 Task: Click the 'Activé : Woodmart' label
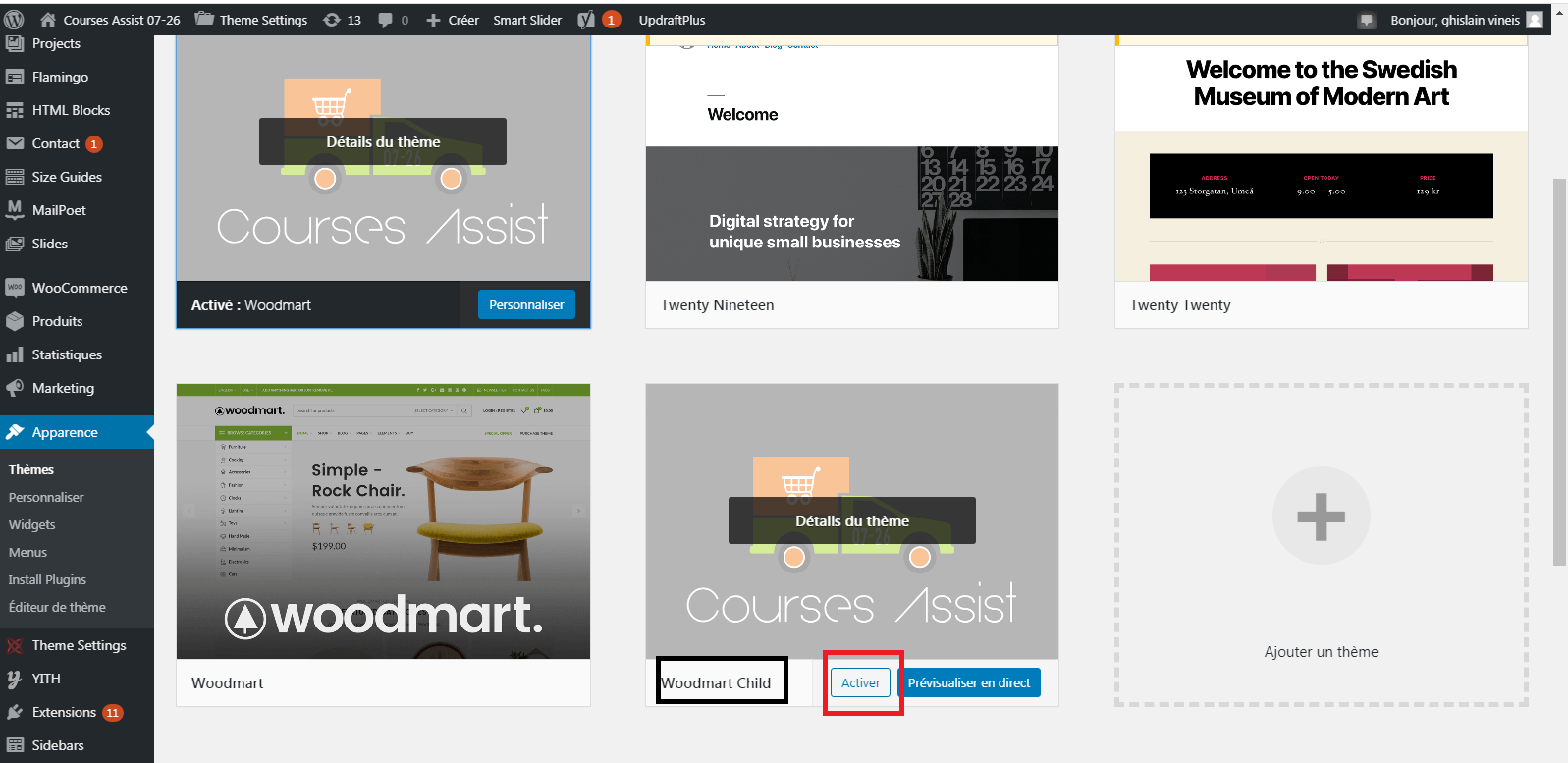(x=251, y=305)
